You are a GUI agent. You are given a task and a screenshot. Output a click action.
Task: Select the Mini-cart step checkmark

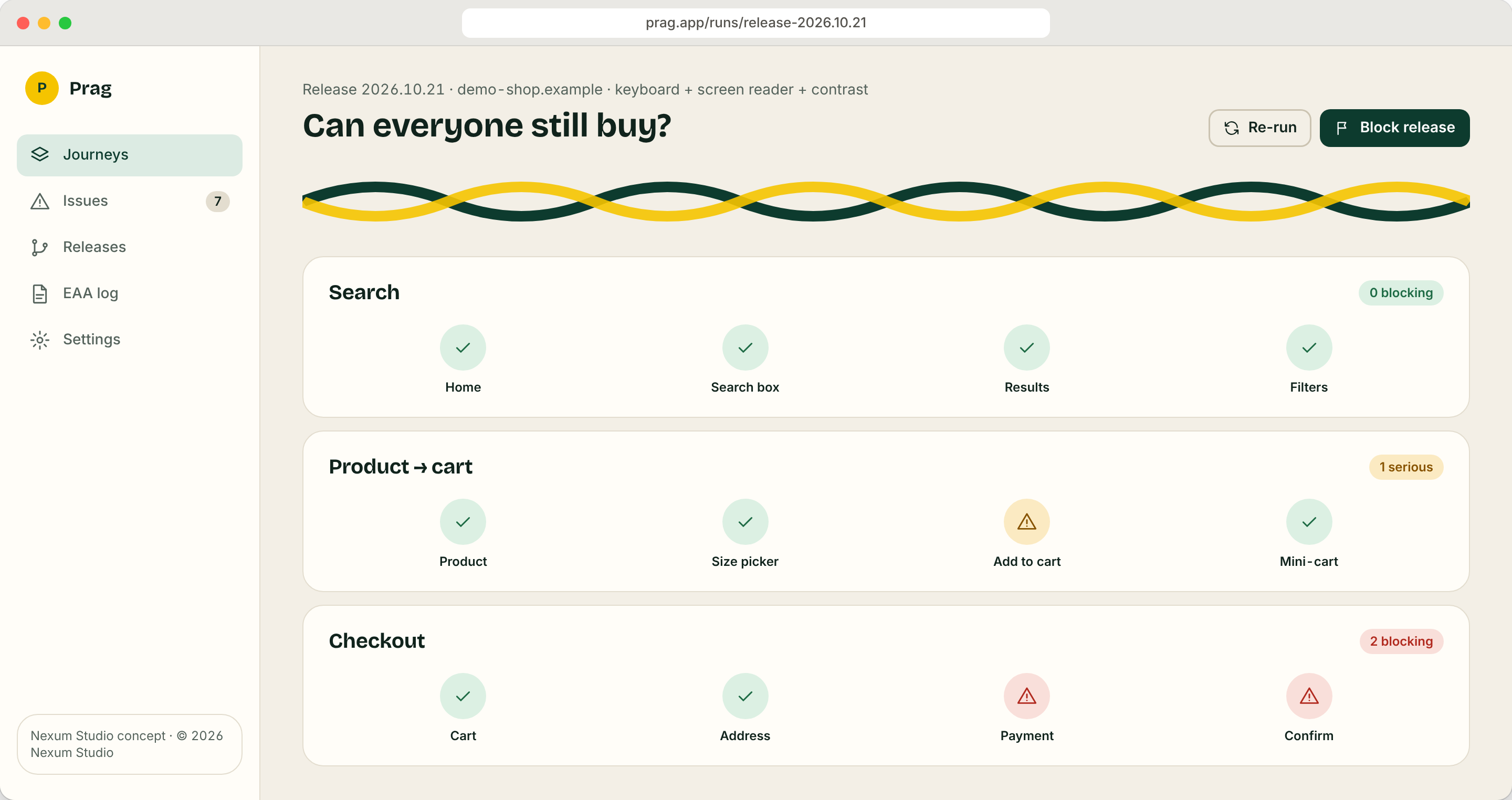[1309, 522]
